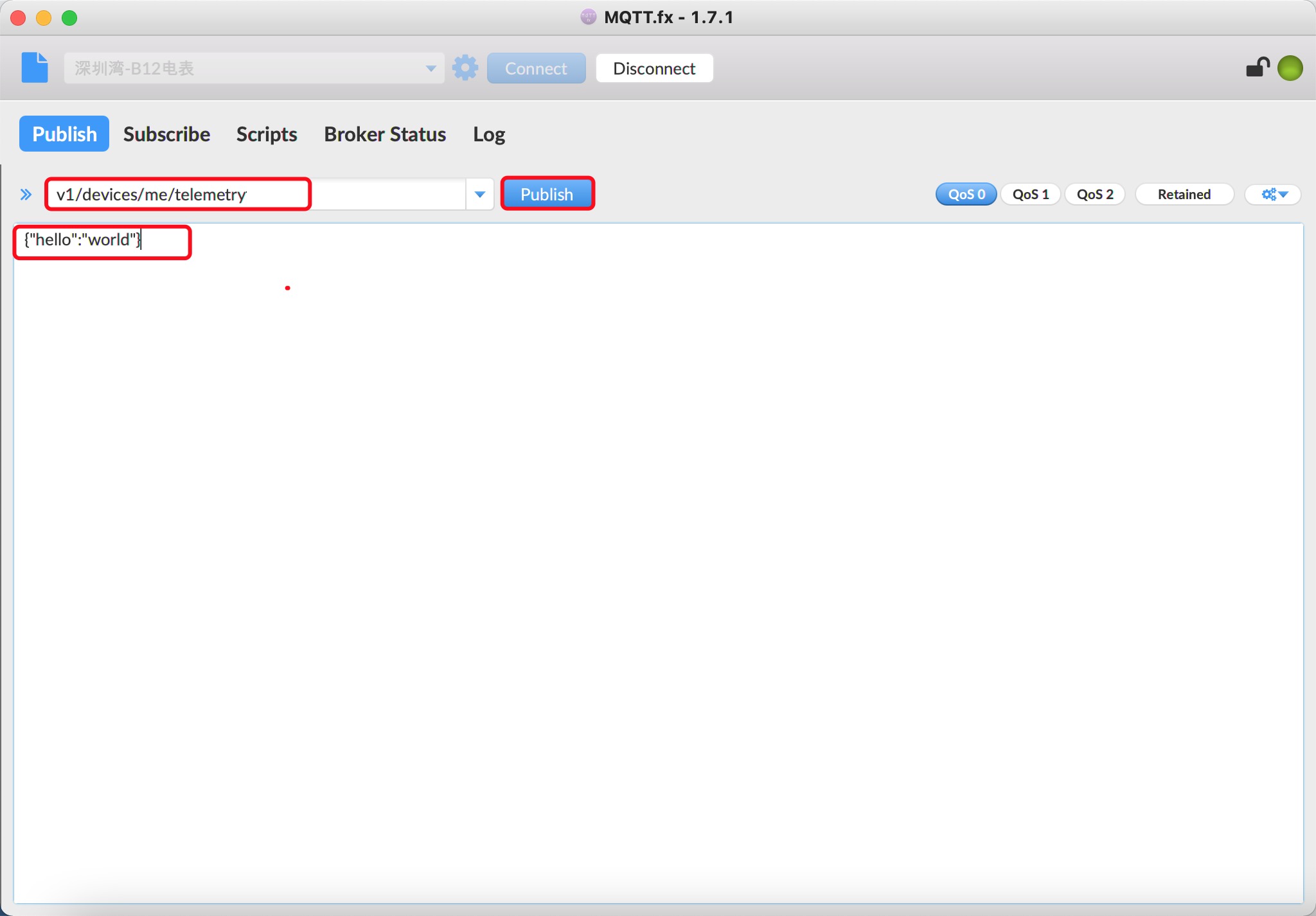Open the Broker Status tab

click(x=385, y=134)
